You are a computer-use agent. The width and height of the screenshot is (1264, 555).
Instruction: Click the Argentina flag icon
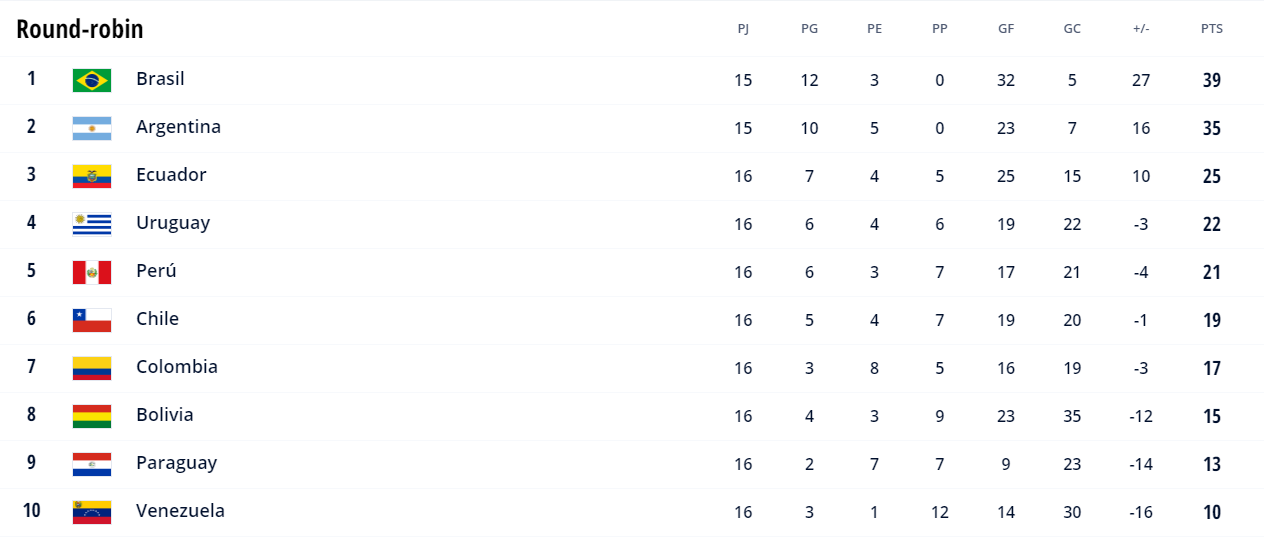[x=92, y=128]
